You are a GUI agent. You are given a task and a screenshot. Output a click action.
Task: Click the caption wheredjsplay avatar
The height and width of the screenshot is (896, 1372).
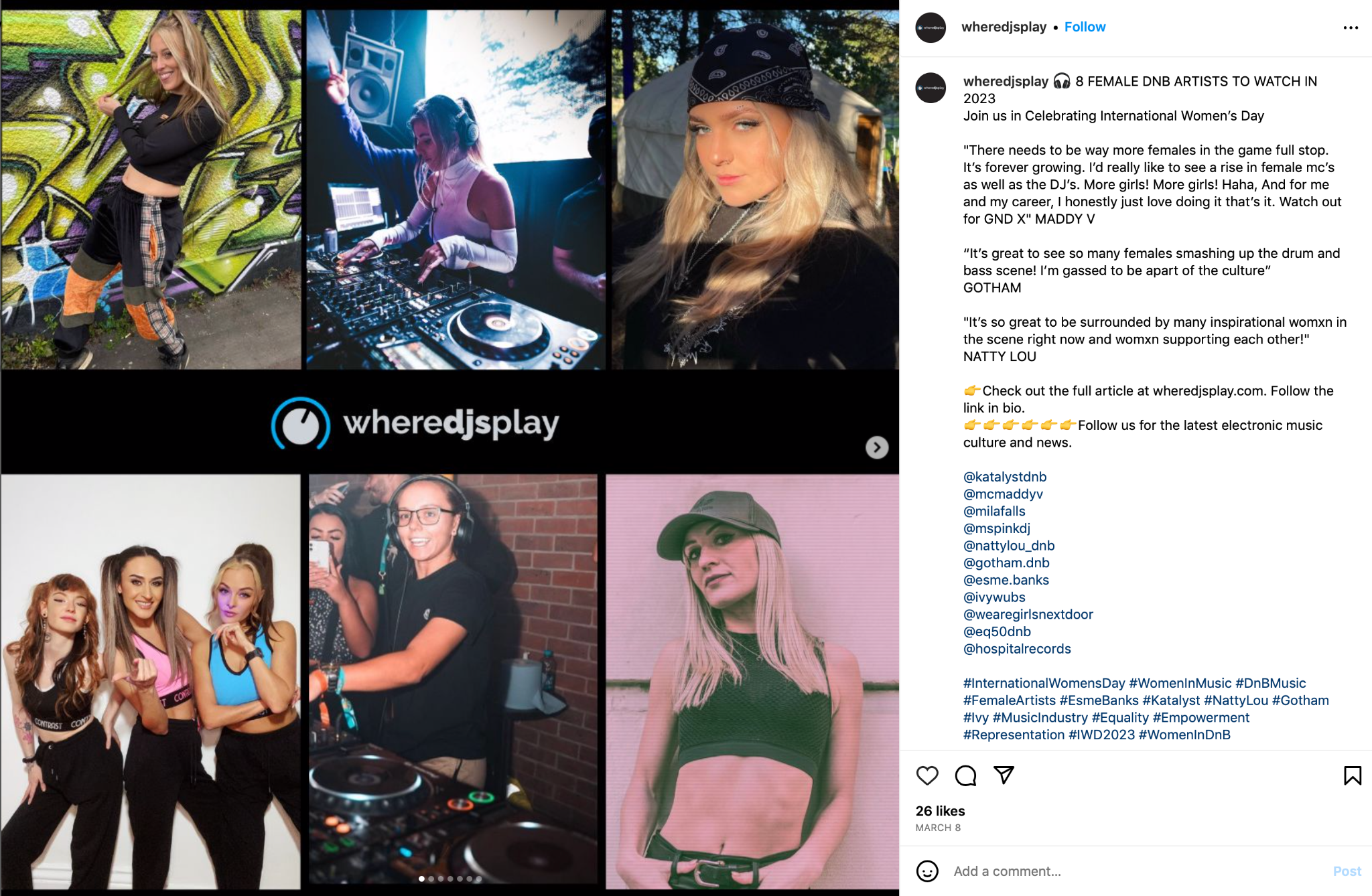coord(931,88)
